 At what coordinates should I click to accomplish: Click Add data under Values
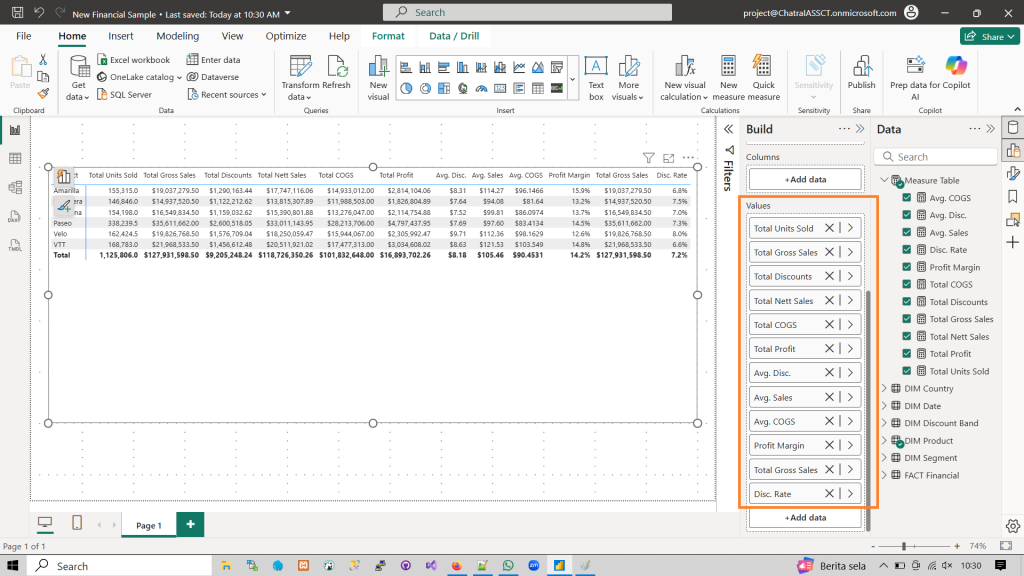tap(805, 517)
